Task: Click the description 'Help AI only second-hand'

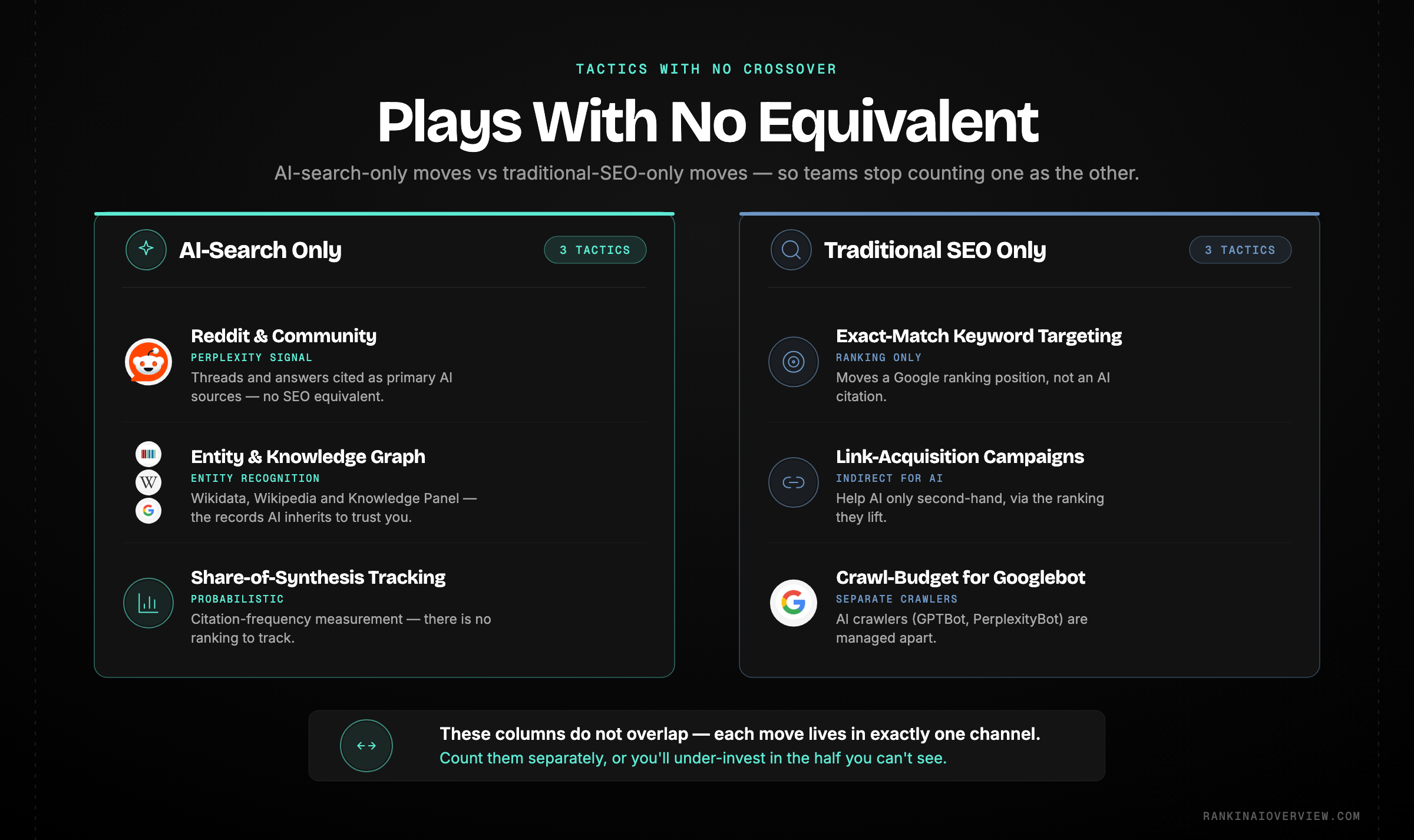Action: point(970,508)
